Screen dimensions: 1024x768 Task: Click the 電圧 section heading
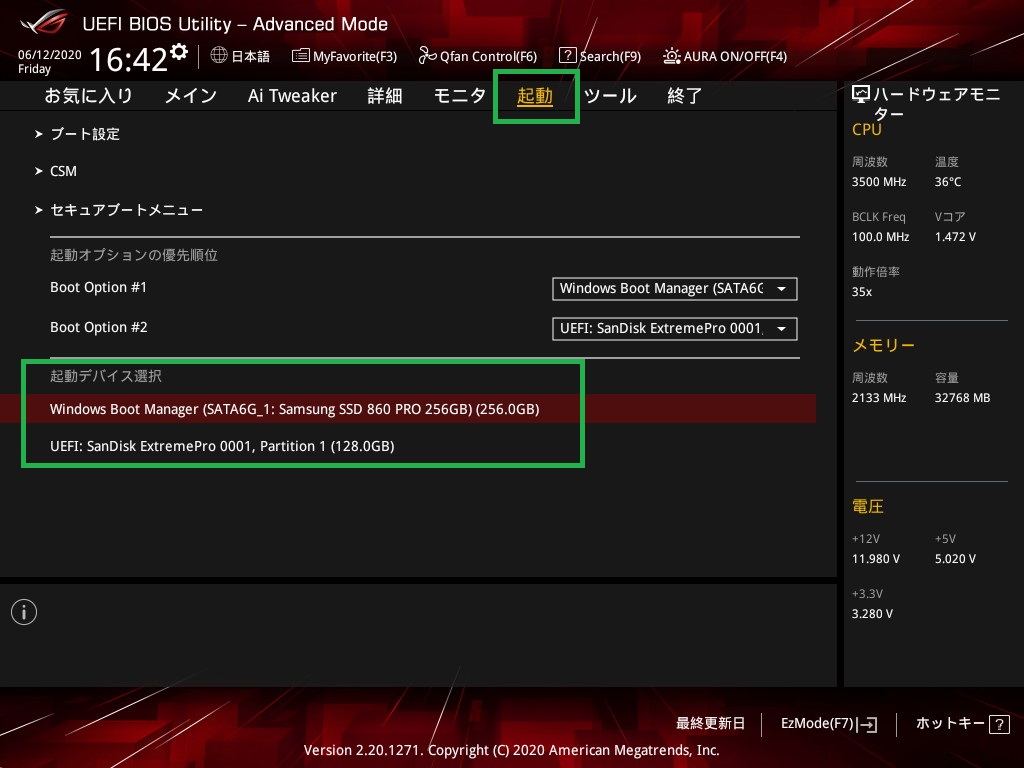(868, 506)
